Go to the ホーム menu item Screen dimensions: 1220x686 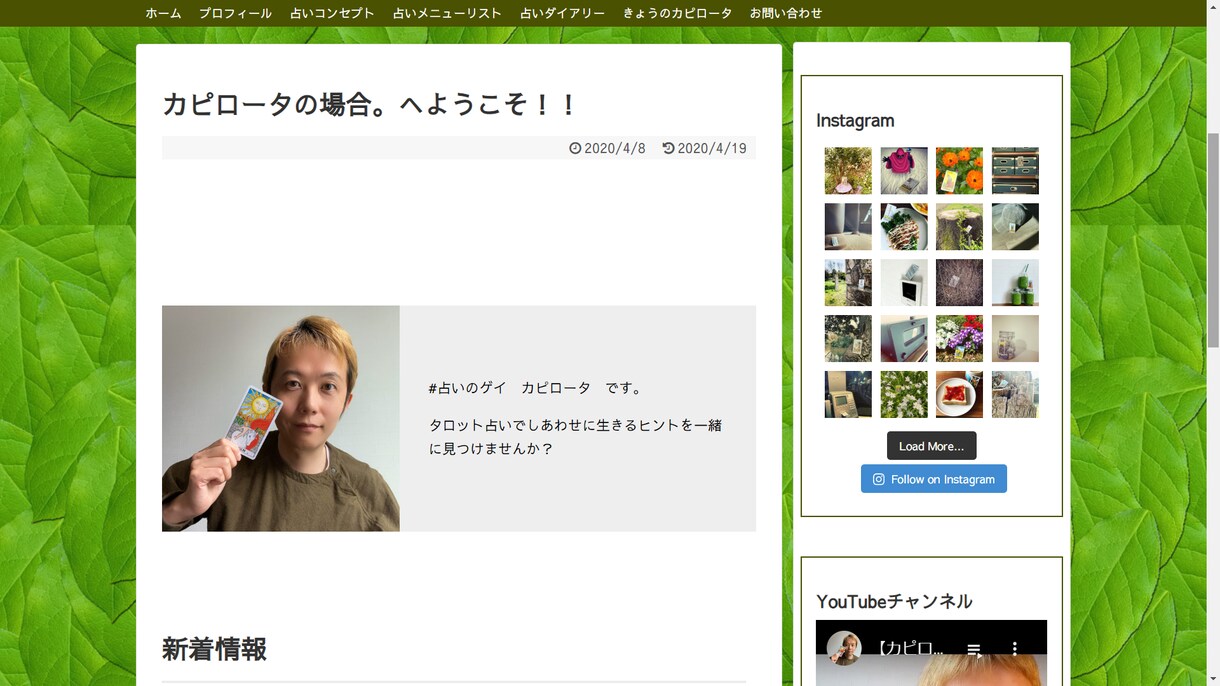click(x=163, y=13)
